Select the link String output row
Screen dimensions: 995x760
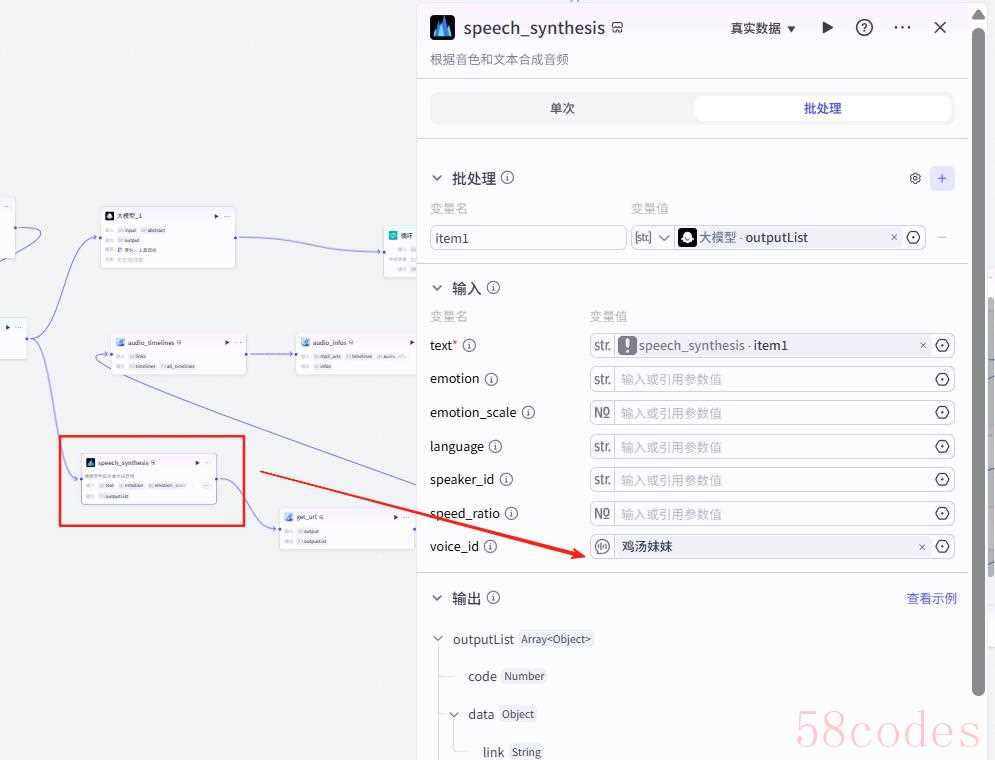pos(512,752)
